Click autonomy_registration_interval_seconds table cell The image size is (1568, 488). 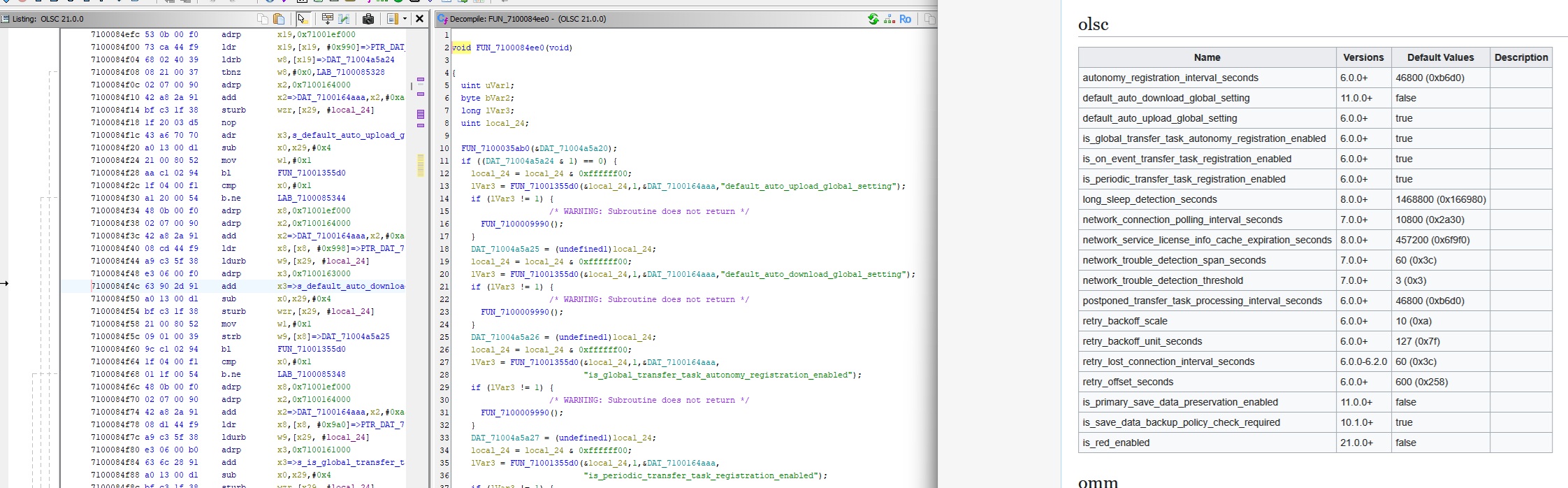(x=1207, y=78)
